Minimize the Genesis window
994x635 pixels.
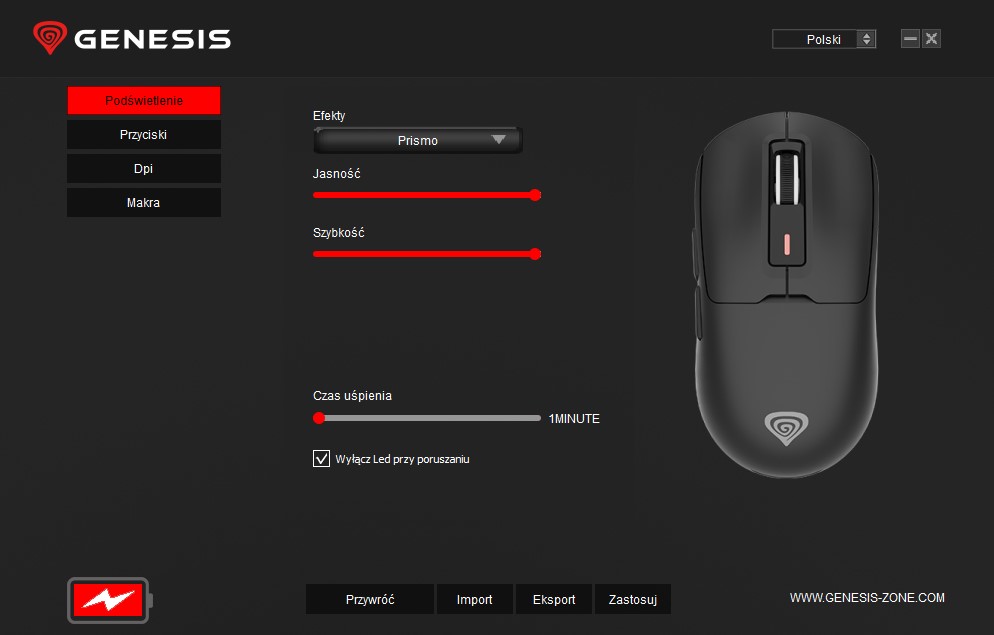[910, 39]
